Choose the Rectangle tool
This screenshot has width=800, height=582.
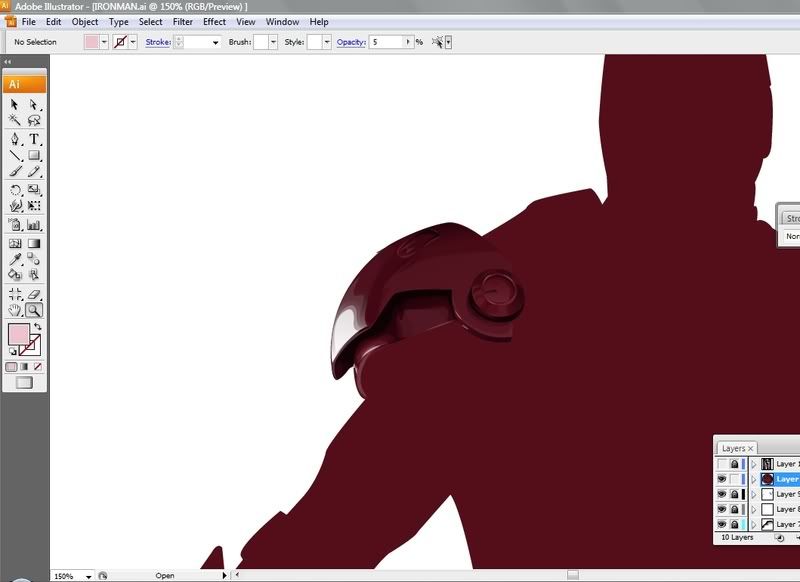[34, 155]
